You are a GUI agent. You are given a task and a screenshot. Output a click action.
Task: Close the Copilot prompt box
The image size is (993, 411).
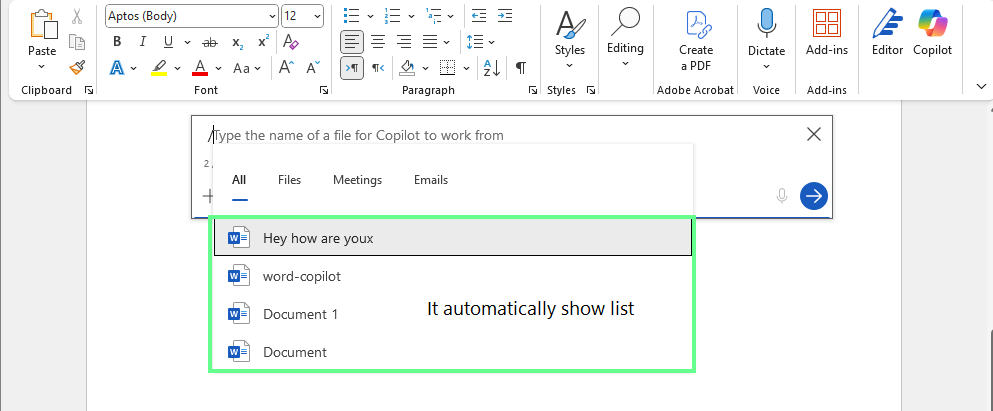coord(814,134)
